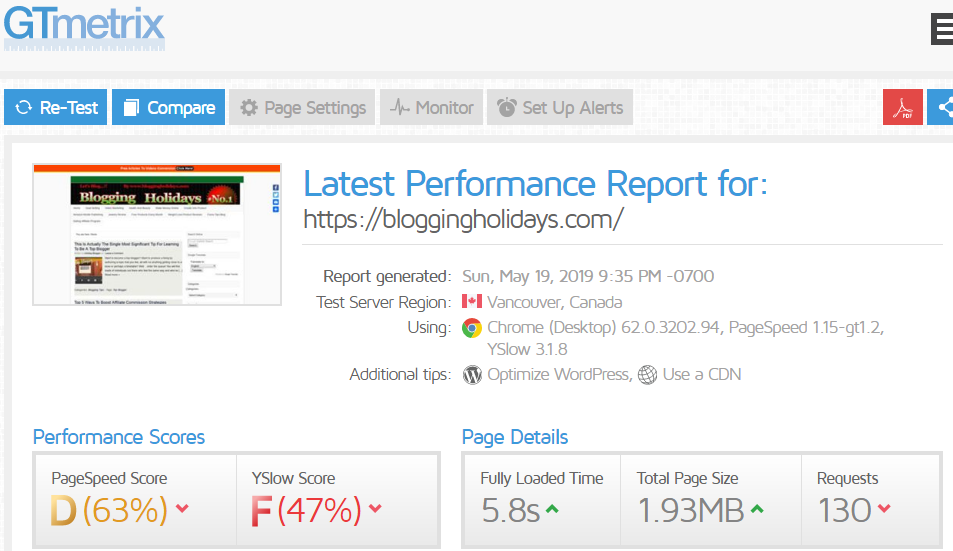
Task: Click the red arrow next to PageSpeed score
Action: point(183,510)
